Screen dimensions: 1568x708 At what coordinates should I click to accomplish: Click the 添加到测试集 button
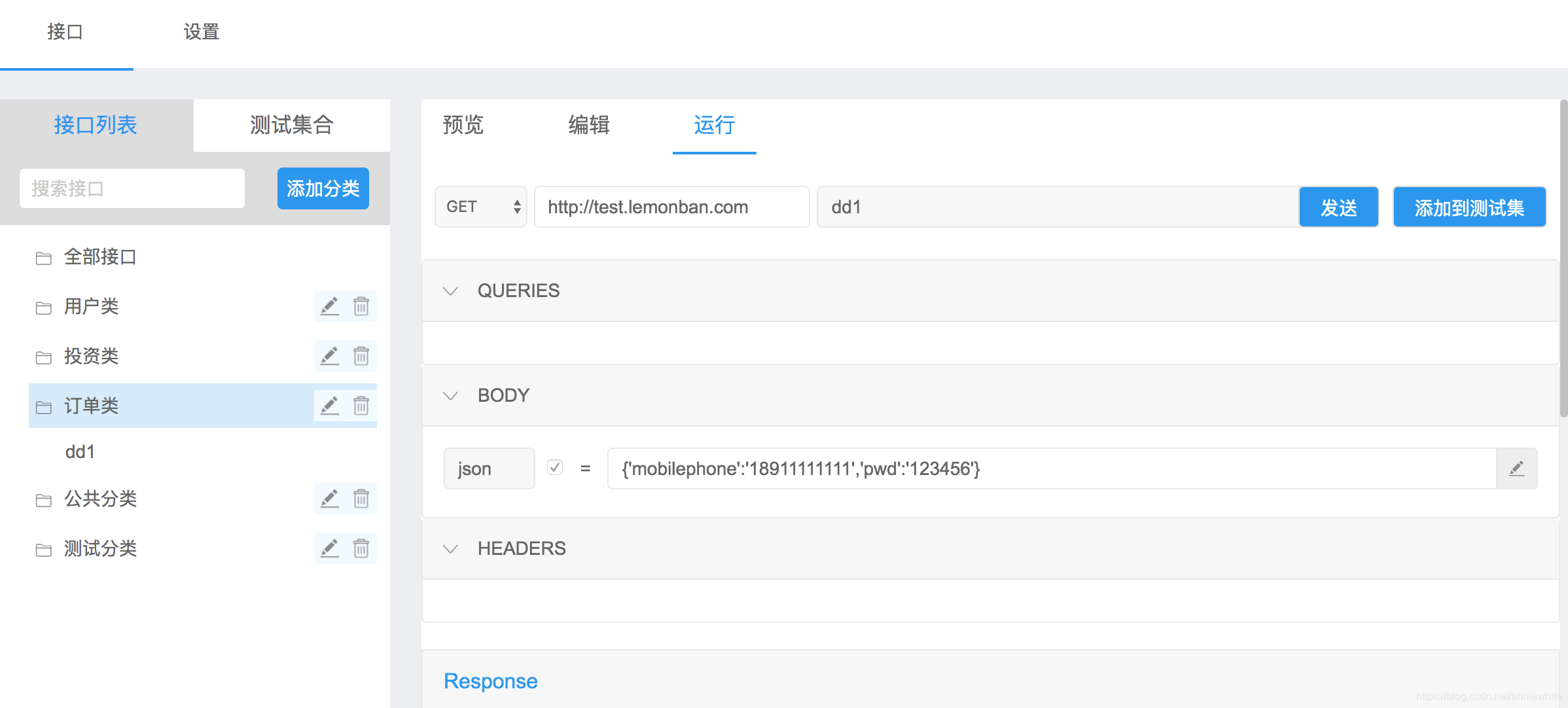pos(1470,207)
